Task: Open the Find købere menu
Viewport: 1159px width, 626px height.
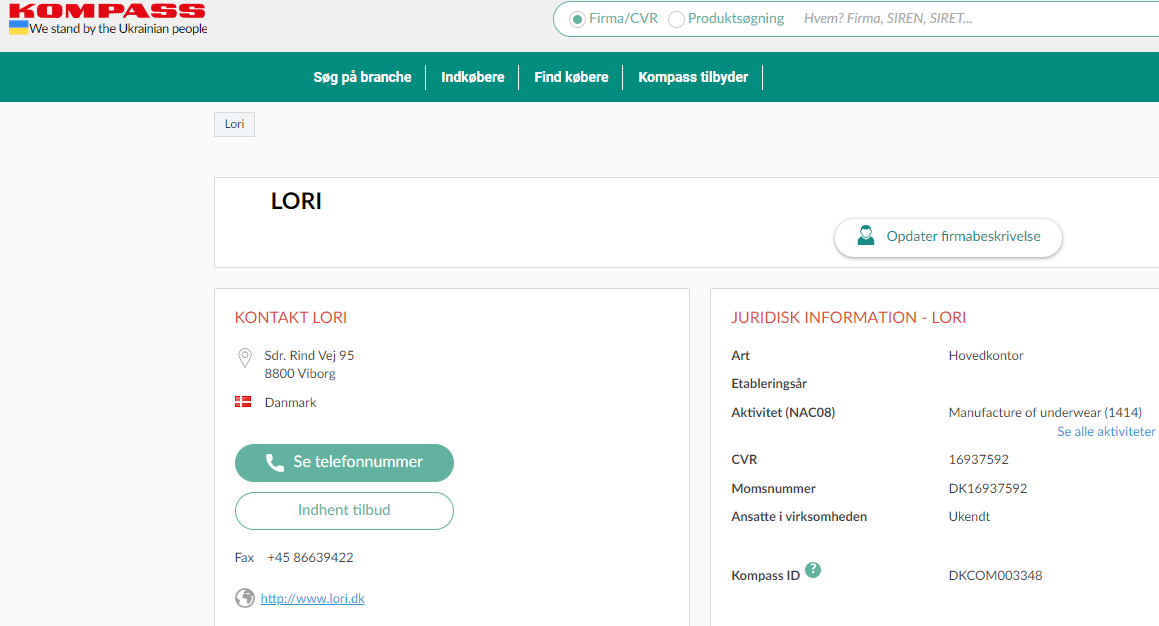Action: (x=571, y=77)
